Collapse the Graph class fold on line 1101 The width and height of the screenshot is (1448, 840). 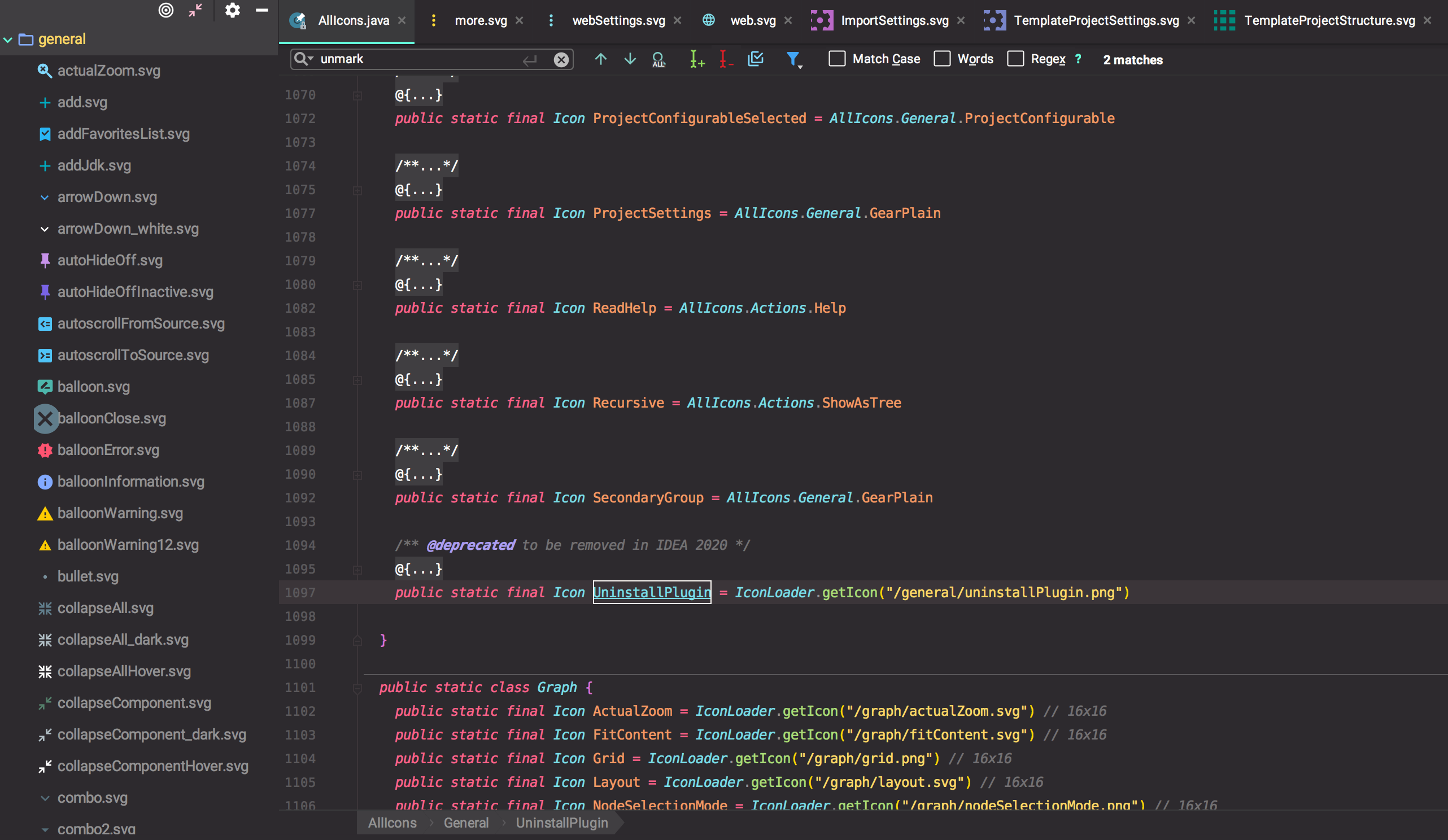coord(357,688)
